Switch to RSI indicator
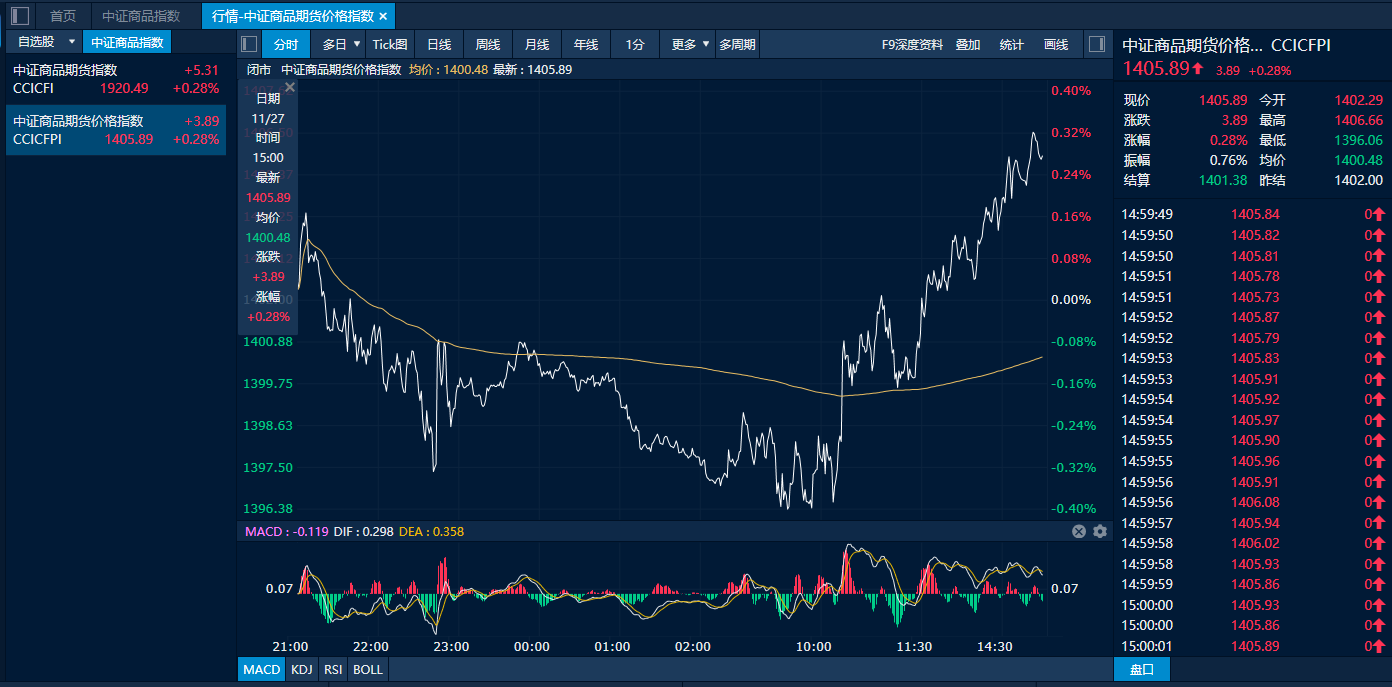This screenshot has width=1392, height=687. tap(333, 669)
